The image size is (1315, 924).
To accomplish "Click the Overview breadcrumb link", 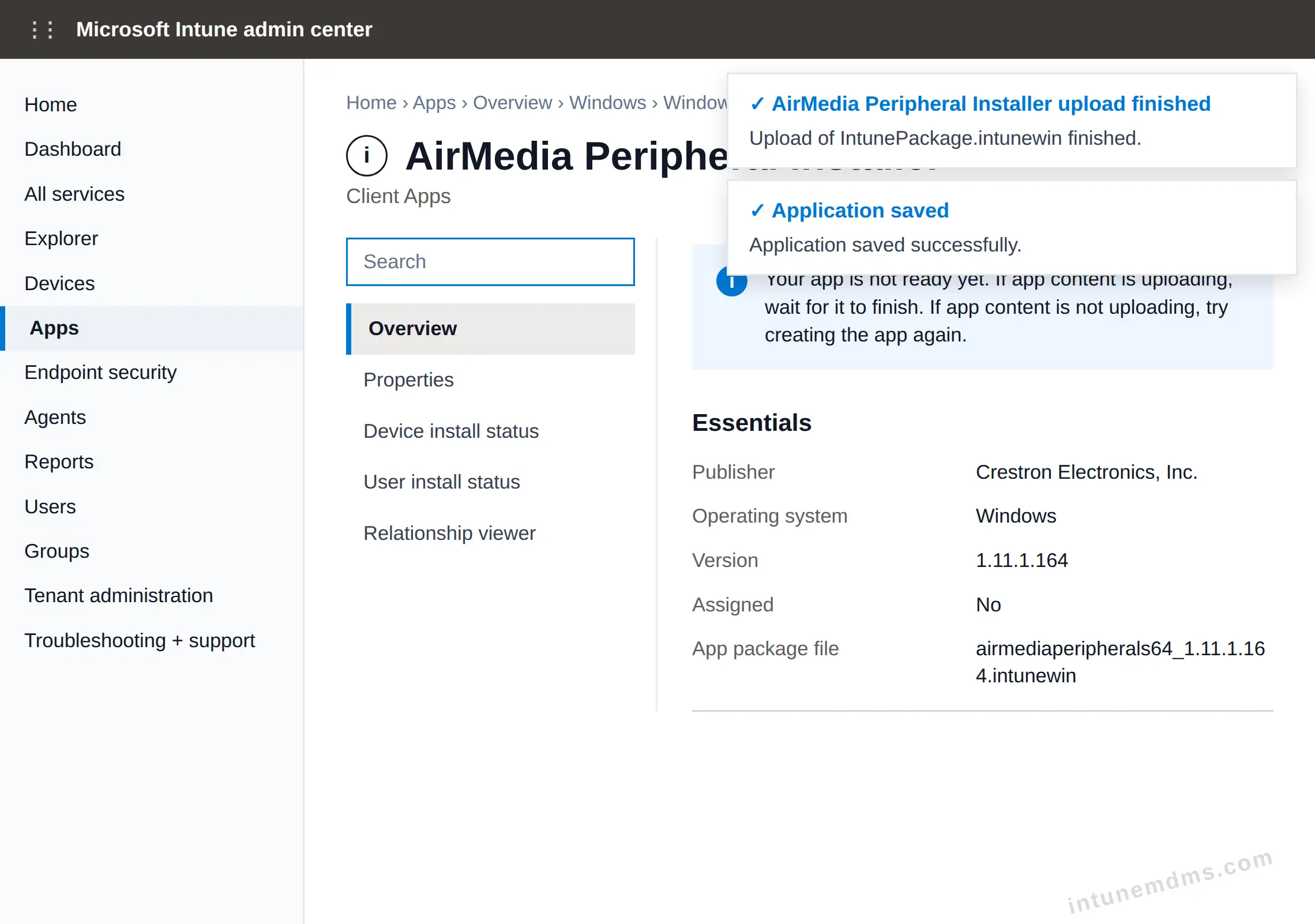I will [x=512, y=103].
